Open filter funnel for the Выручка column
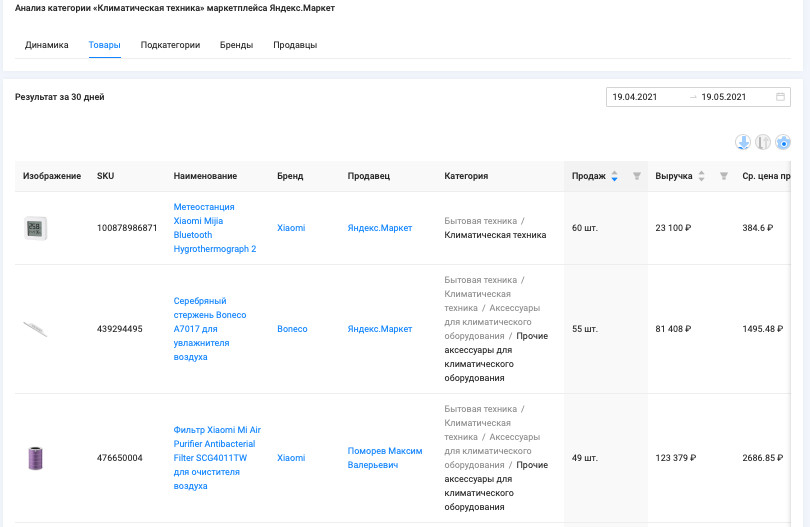810x527 pixels. pos(724,176)
